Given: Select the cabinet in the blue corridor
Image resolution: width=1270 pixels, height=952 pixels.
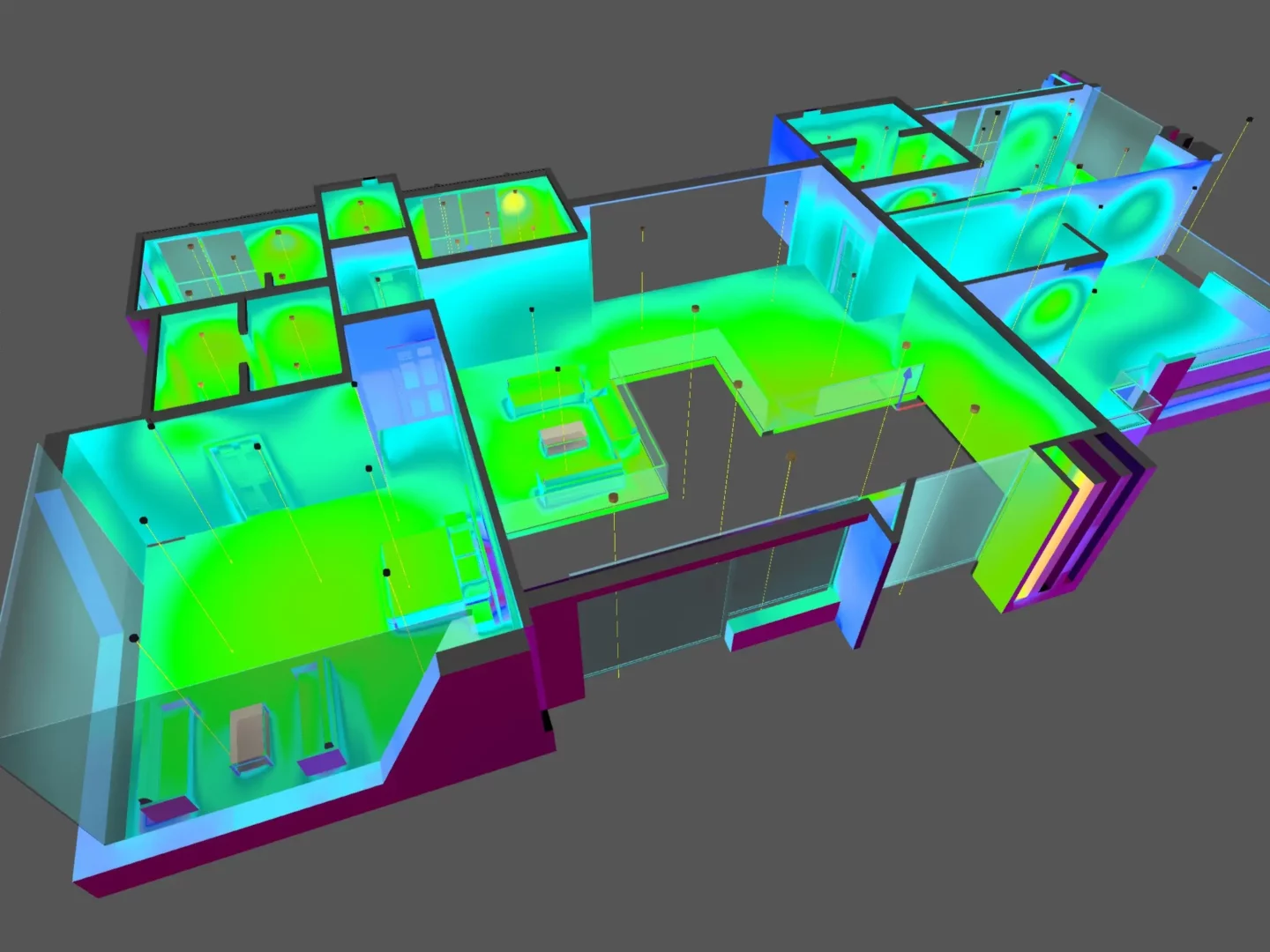Looking at the screenshot, I should (415, 381).
